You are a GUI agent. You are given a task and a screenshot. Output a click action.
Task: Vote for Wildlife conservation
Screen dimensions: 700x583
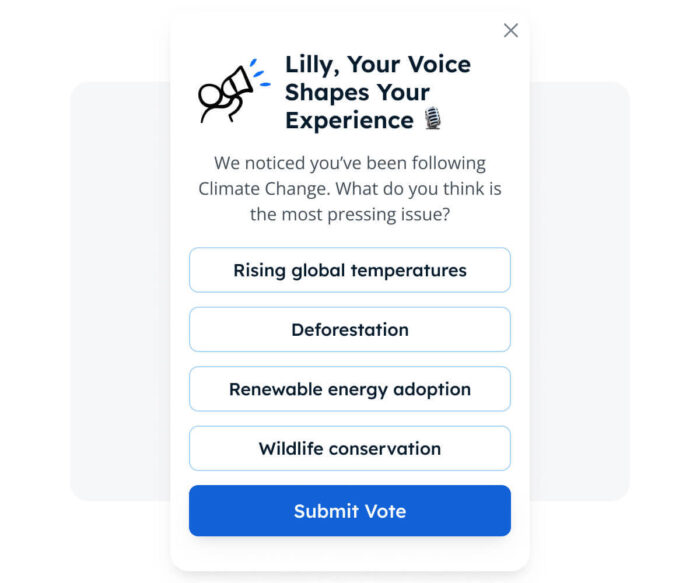coord(350,448)
